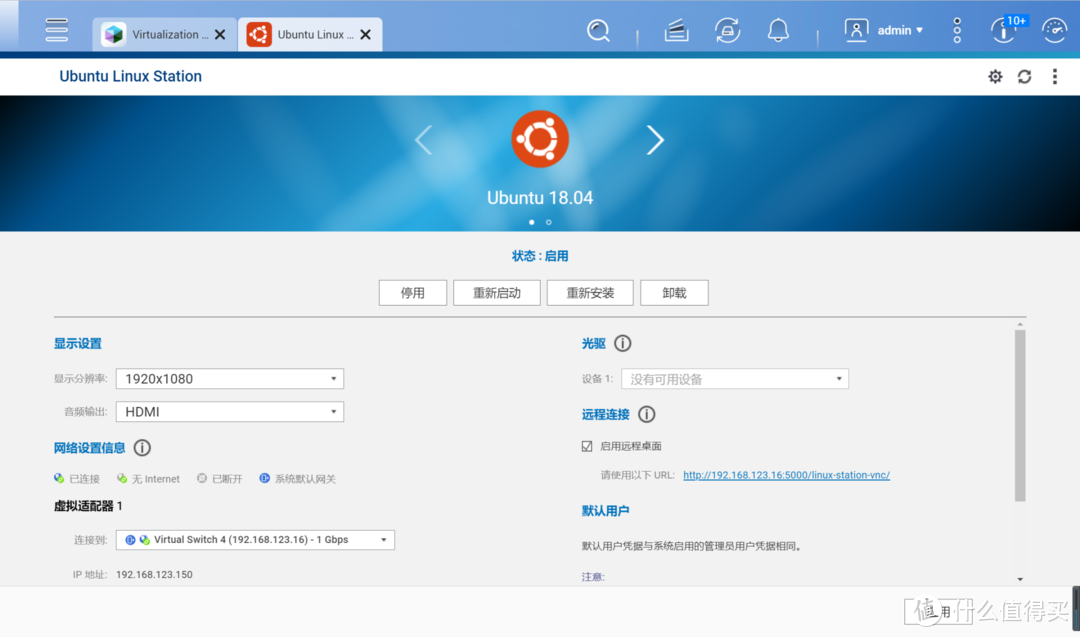Click the 重新启动 button

click(497, 293)
